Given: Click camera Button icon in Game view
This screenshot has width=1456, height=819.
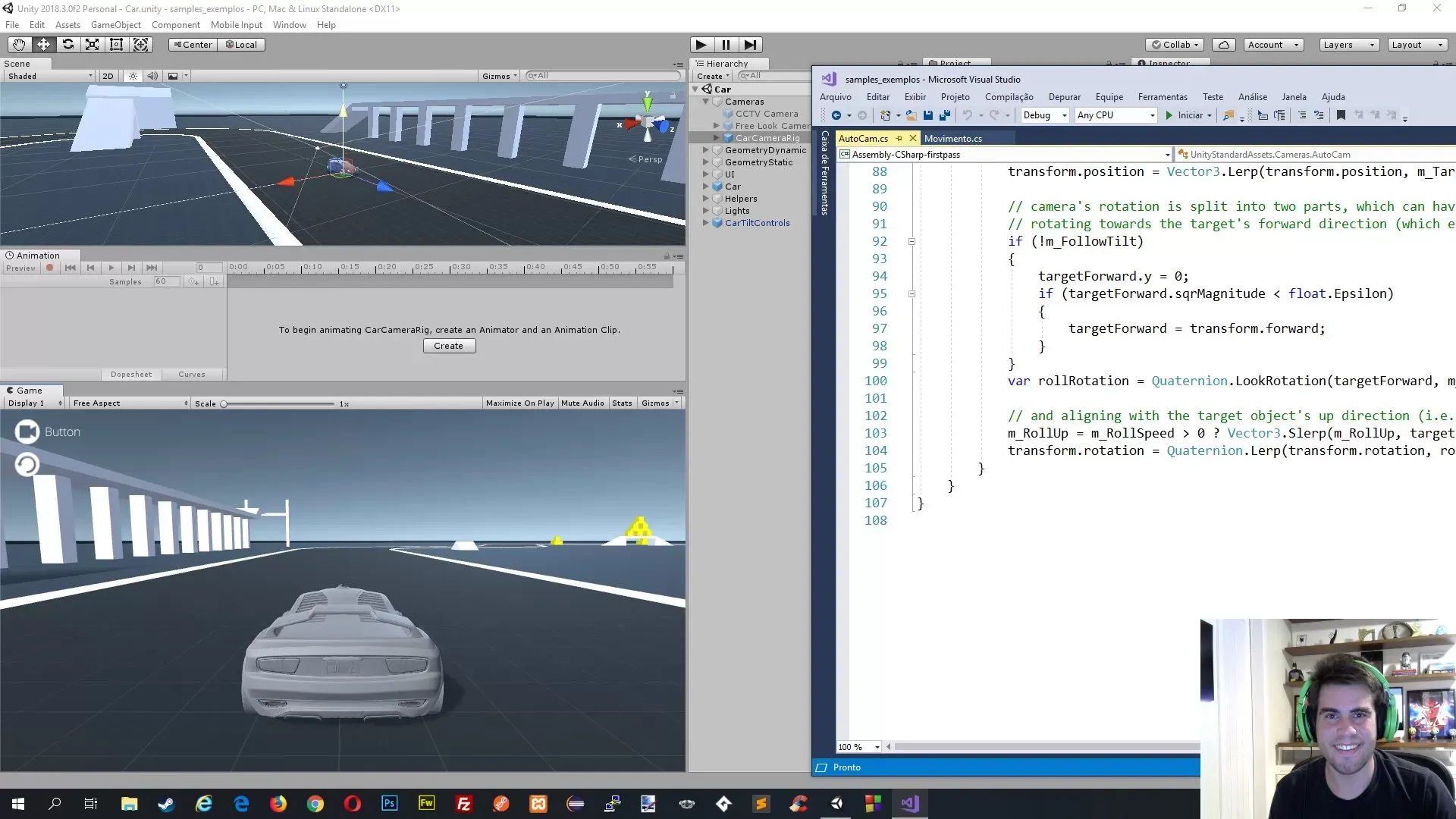Looking at the screenshot, I should (27, 432).
